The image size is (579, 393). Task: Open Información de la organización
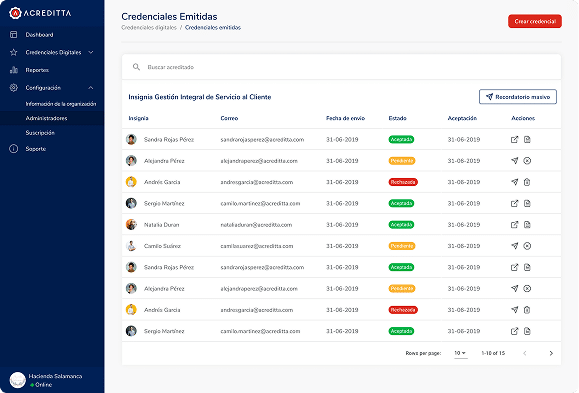61,104
